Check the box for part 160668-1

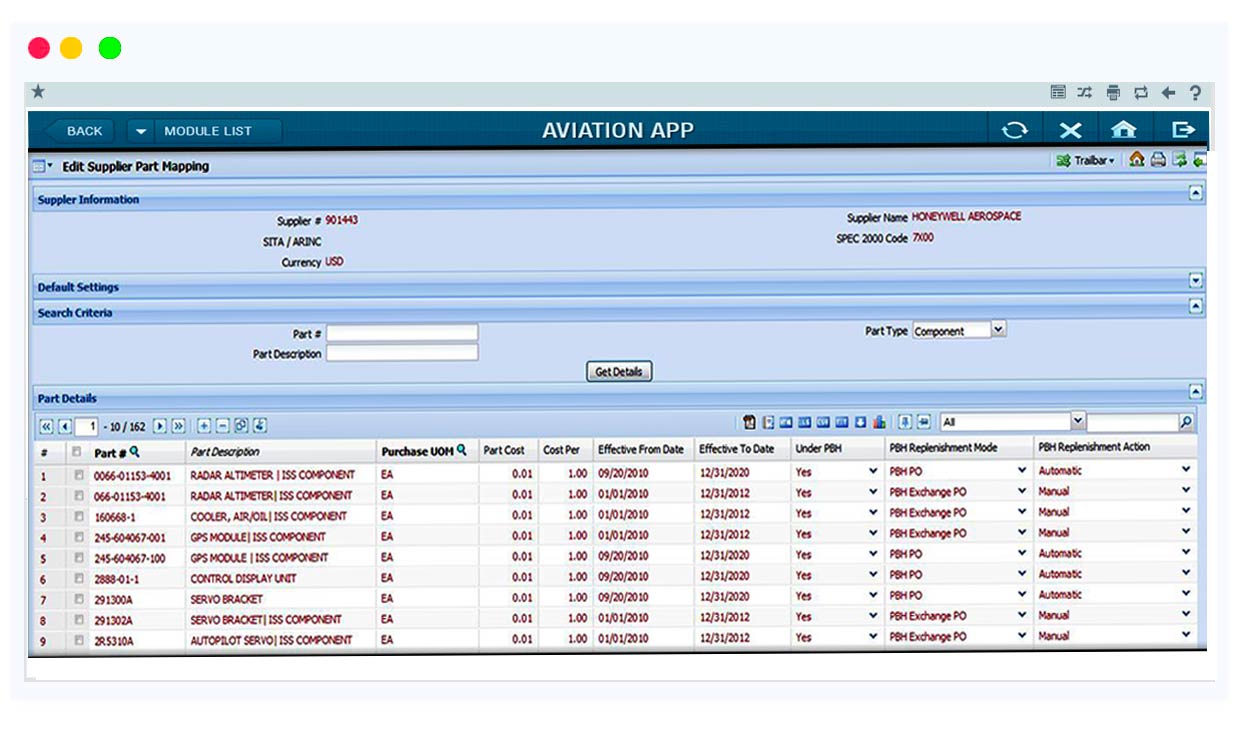coord(79,516)
